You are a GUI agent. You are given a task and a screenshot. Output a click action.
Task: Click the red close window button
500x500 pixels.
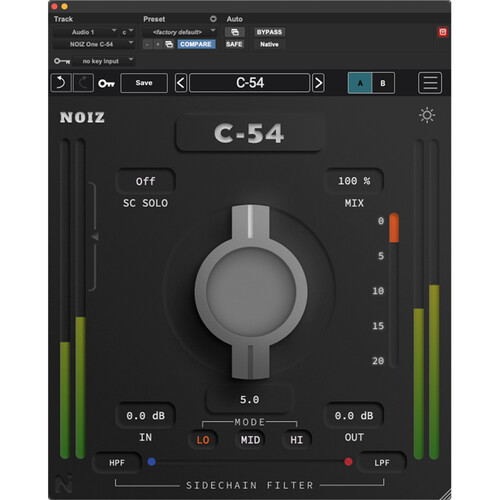pos(54,6)
